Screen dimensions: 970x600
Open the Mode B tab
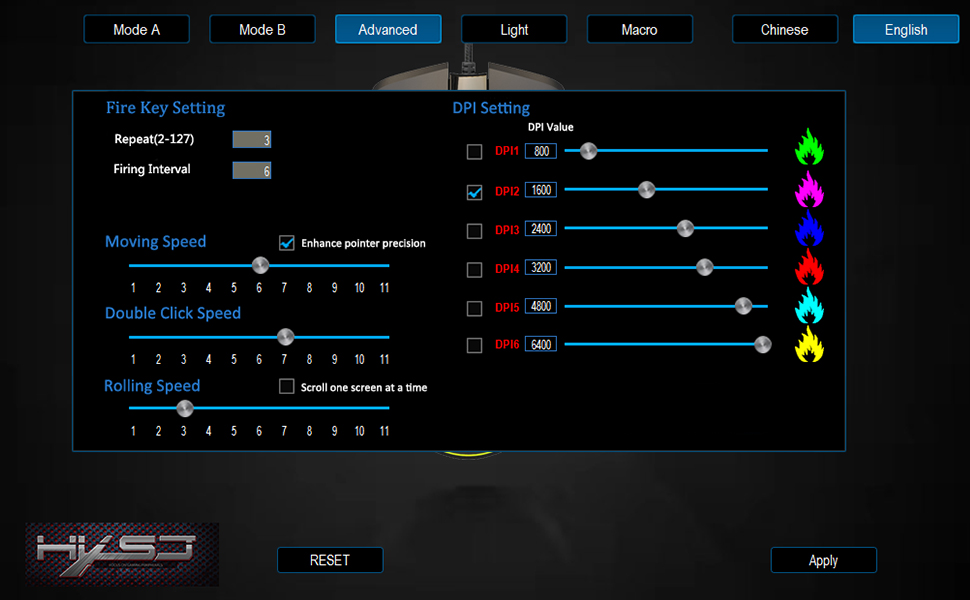[x=262, y=29]
